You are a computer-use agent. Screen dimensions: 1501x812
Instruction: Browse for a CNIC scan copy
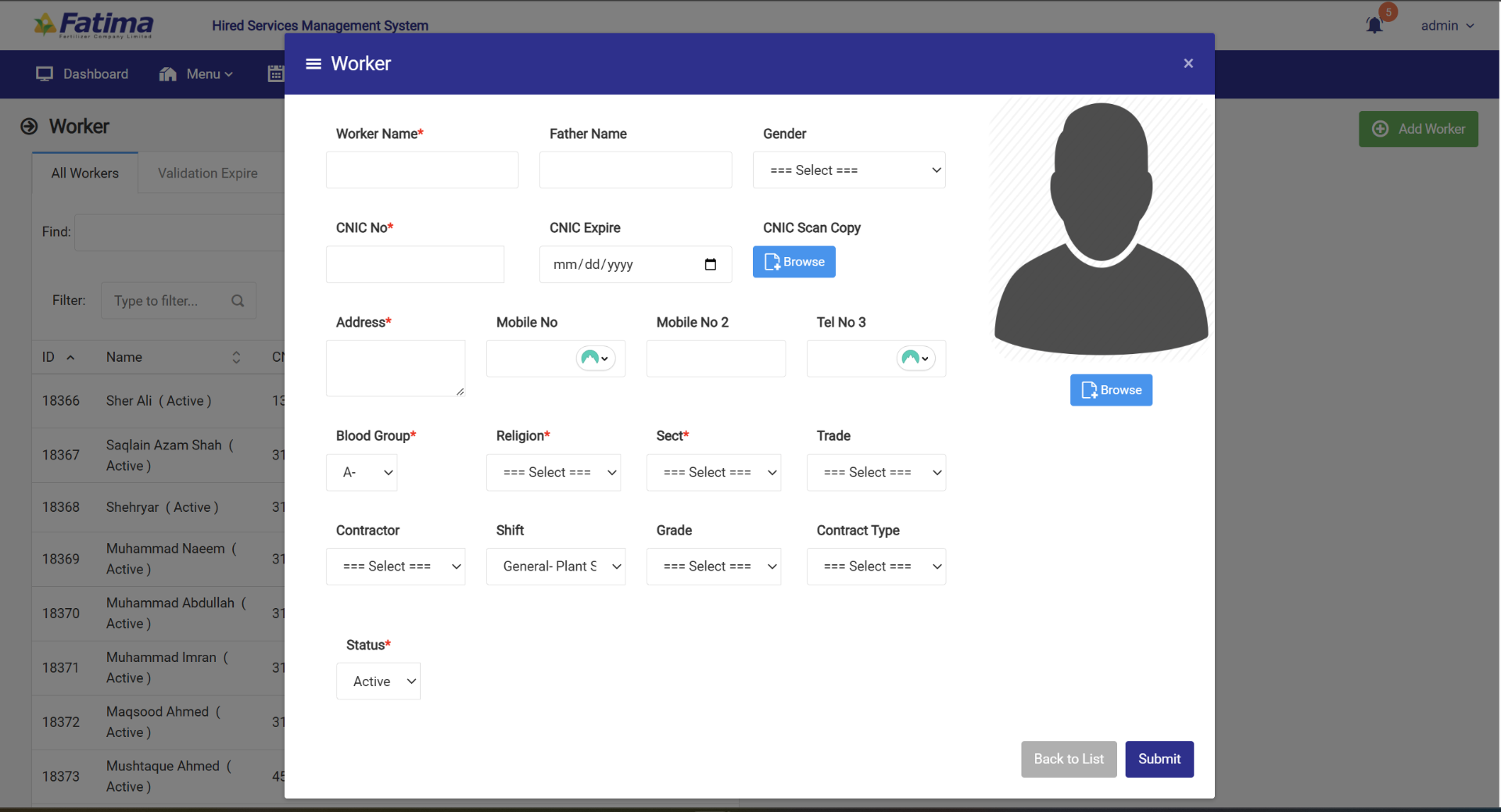(x=793, y=262)
